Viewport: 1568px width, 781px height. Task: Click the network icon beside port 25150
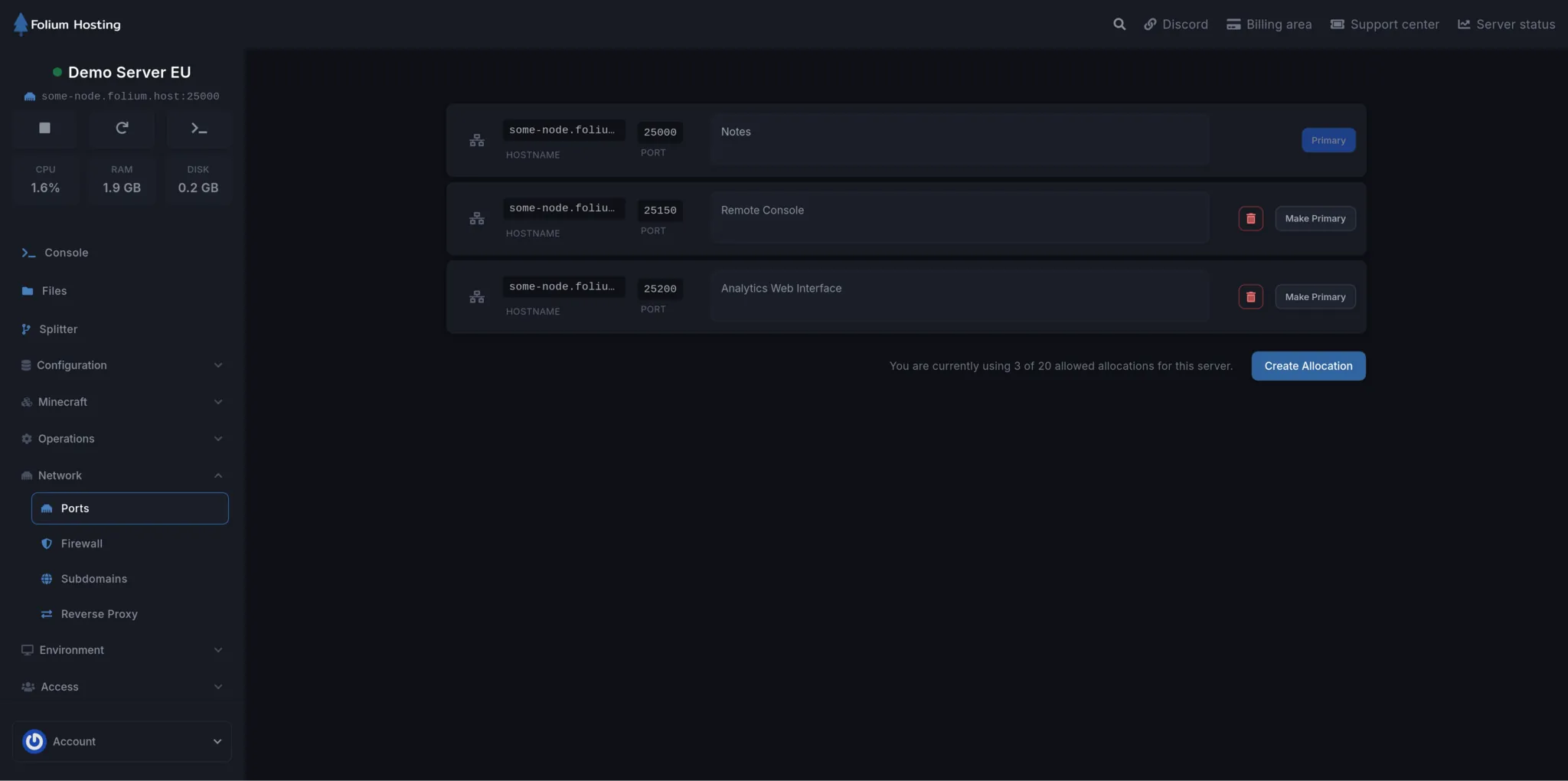477,217
